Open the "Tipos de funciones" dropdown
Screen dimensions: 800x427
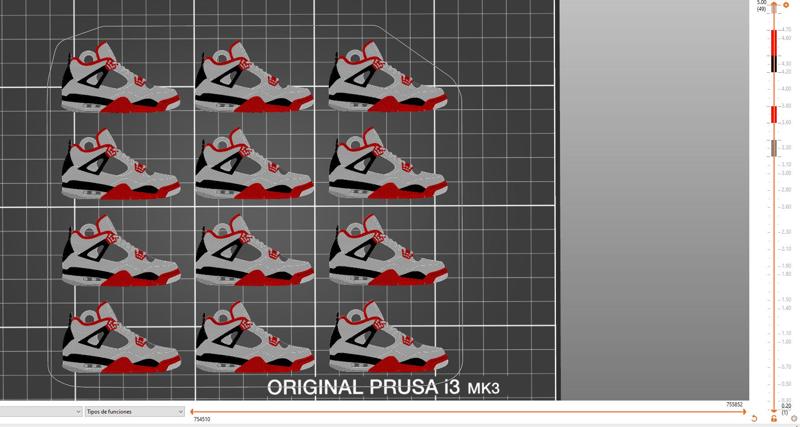[x=135, y=411]
